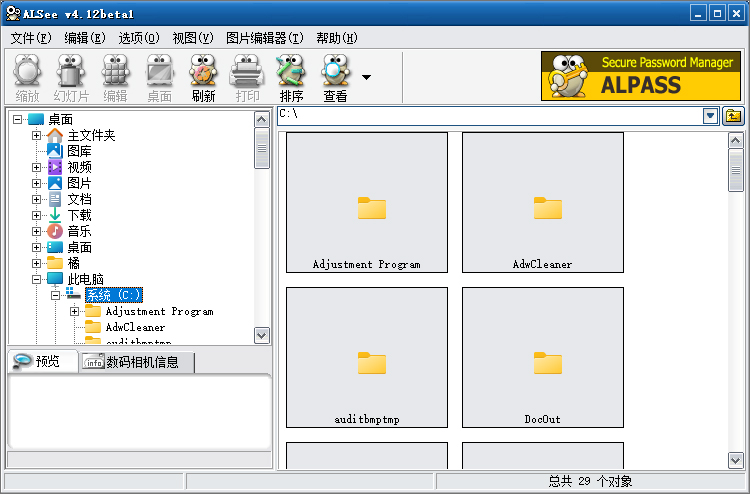The width and height of the screenshot is (750, 494).
Task: Select the 橘 folder in tree
Action: pos(74,263)
